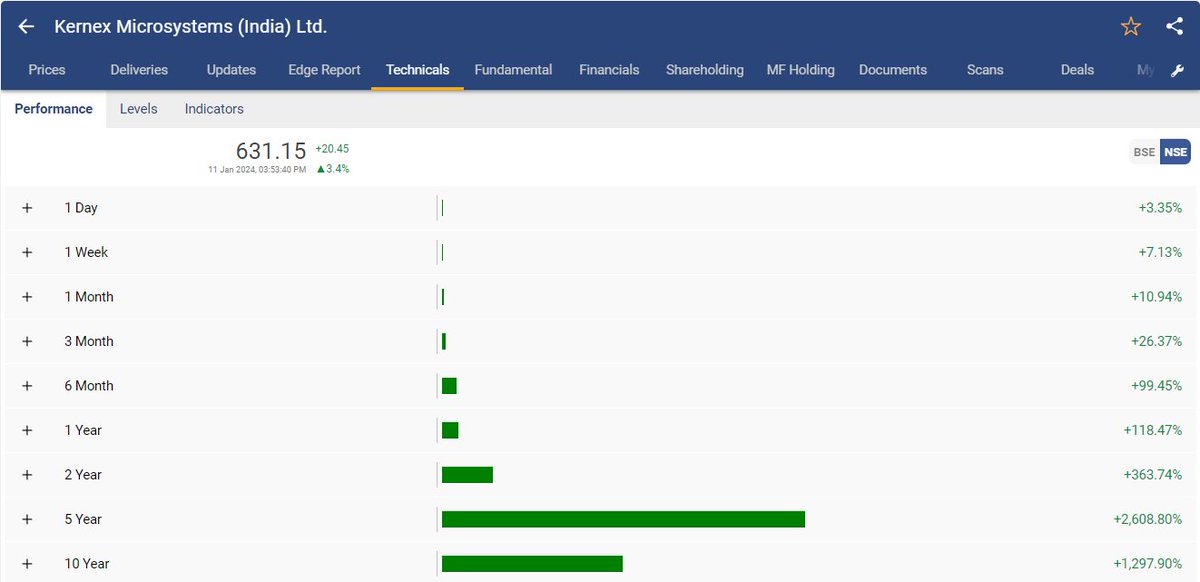1200x582 pixels.
Task: Click the 5 Year green performance bar
Action: coord(623,519)
